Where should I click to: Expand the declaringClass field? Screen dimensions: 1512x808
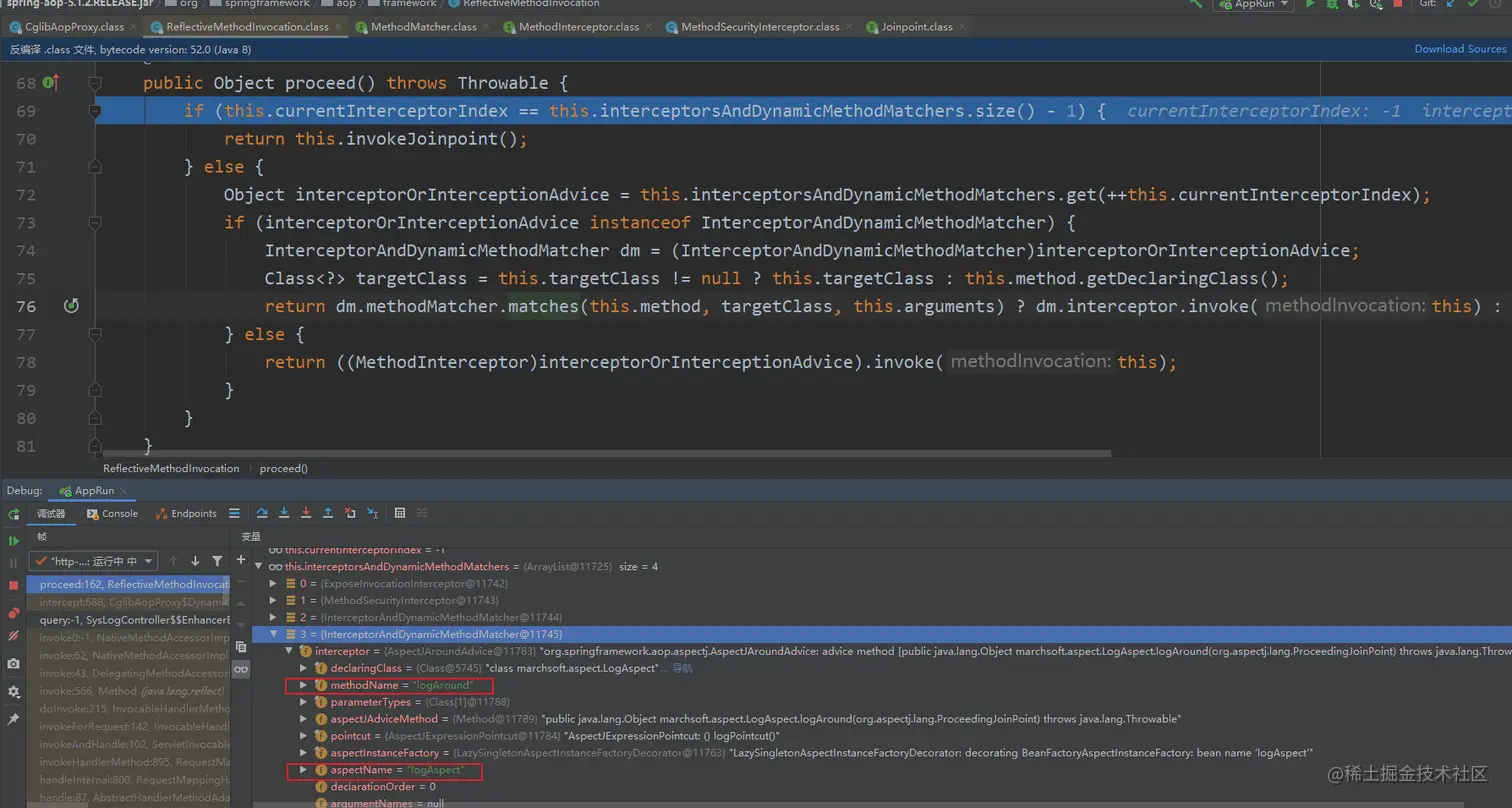point(304,668)
